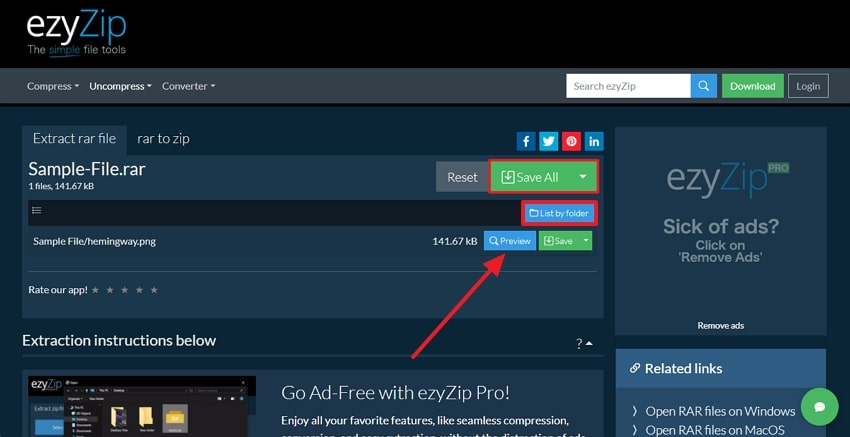Expand the Save All dropdown arrow

pyautogui.click(x=583, y=177)
